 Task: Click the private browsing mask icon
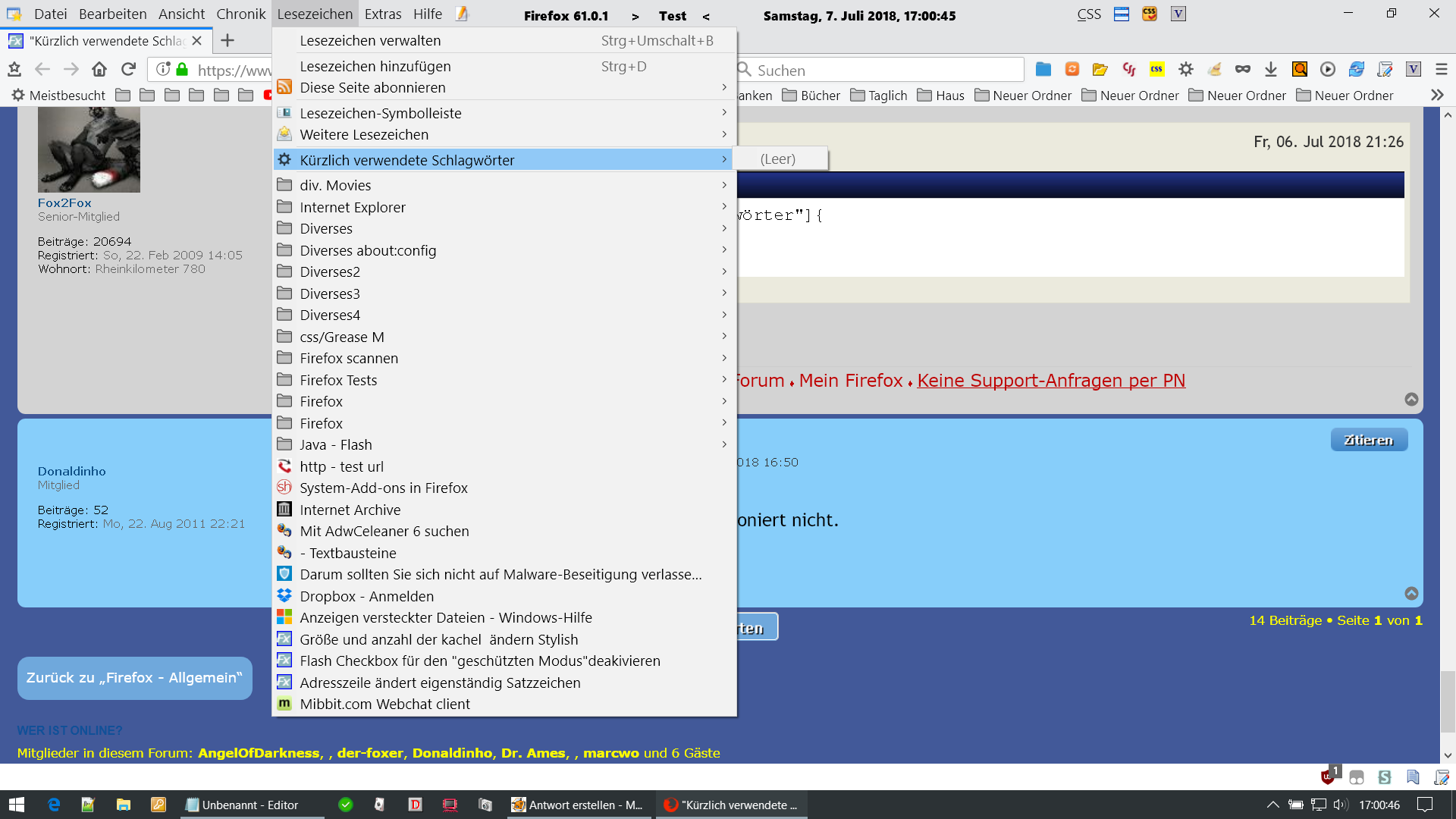[1242, 70]
